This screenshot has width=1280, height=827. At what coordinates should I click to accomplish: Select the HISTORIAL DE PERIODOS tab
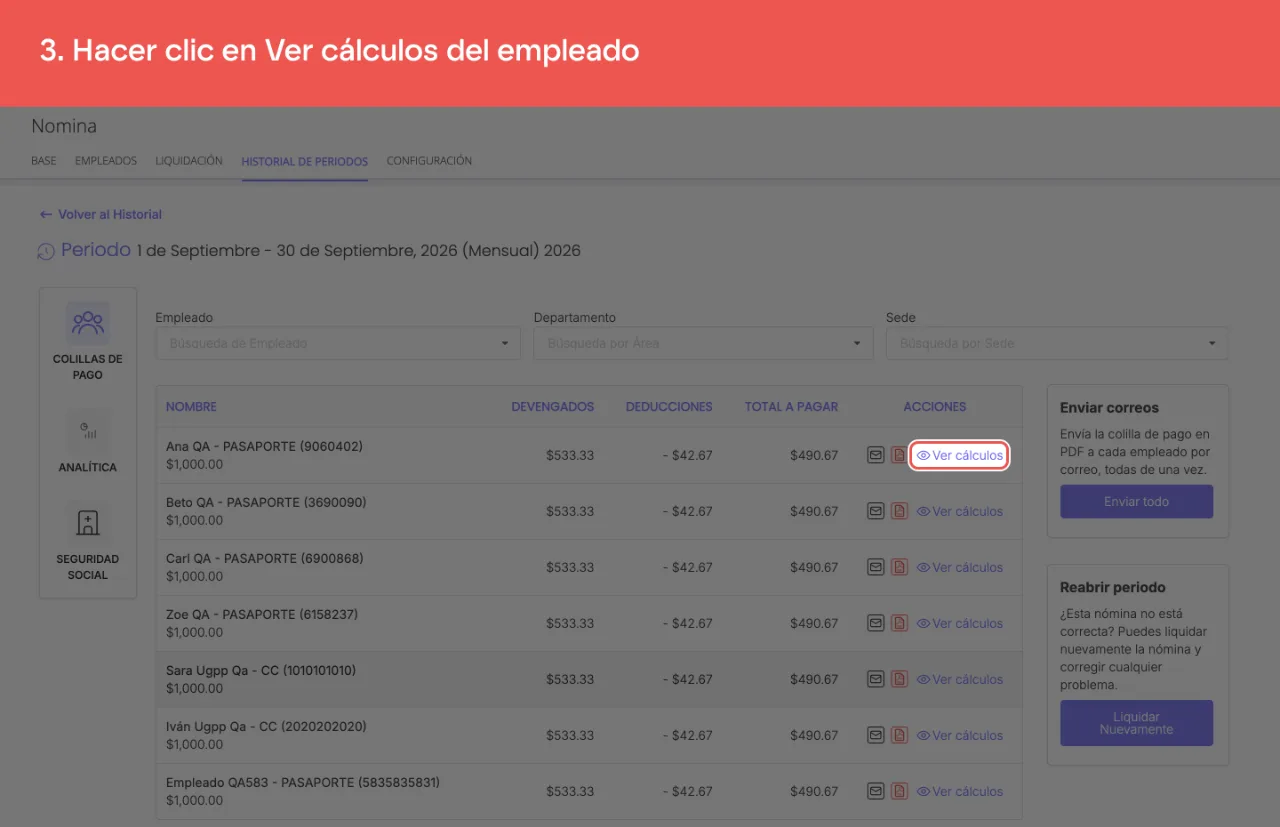coord(305,161)
